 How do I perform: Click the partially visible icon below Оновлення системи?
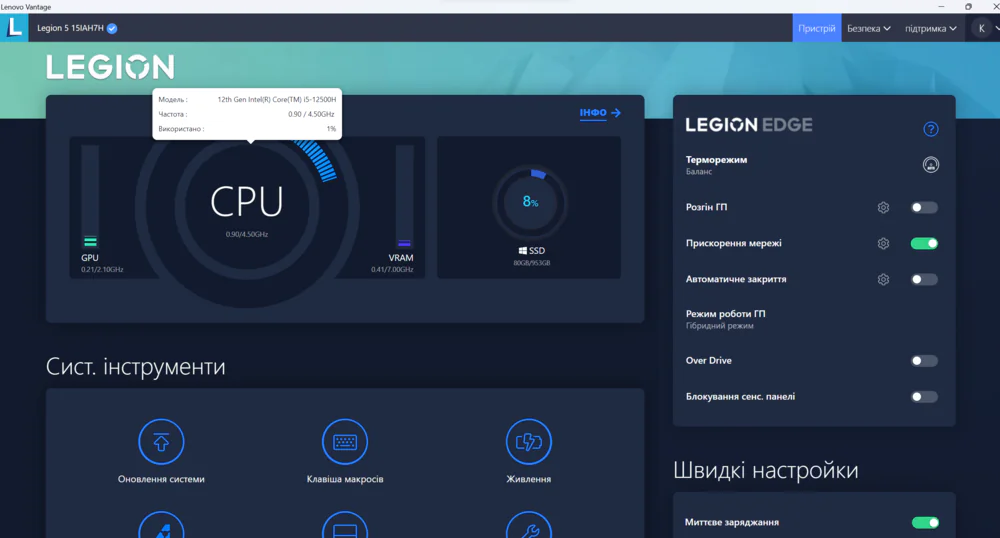tap(161, 525)
